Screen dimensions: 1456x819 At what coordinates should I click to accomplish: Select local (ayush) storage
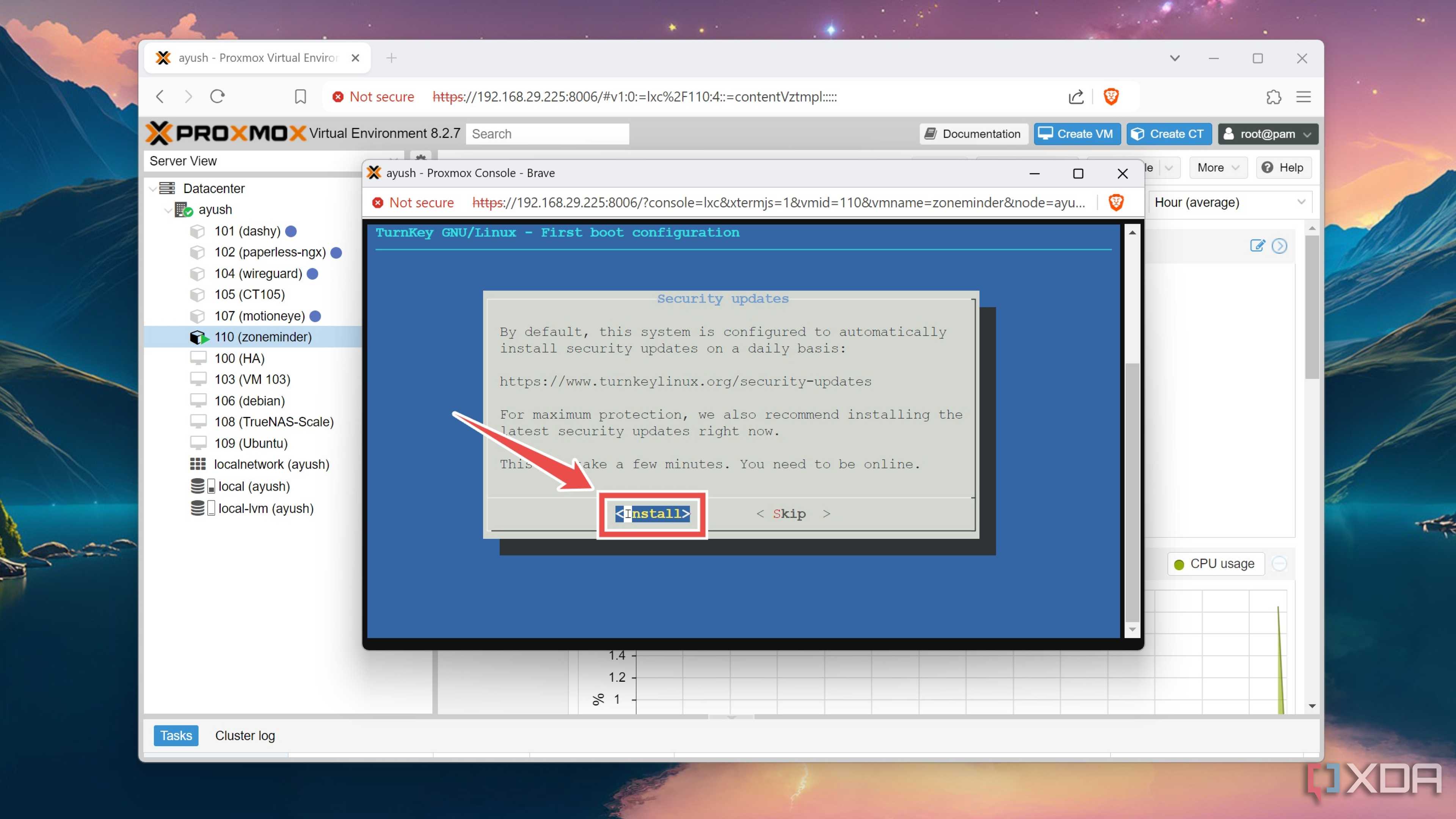(x=254, y=486)
